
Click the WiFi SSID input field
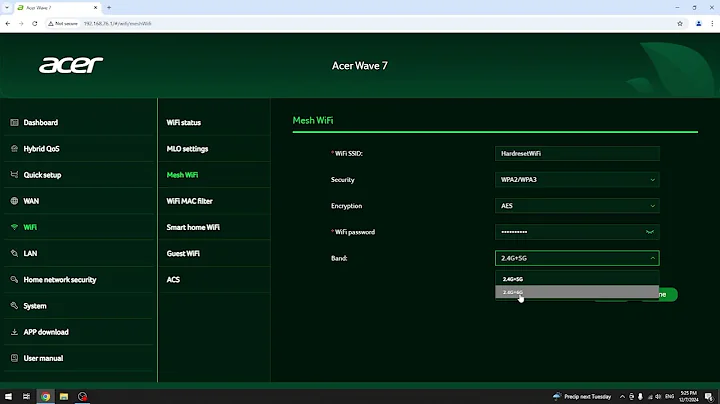tap(577, 153)
